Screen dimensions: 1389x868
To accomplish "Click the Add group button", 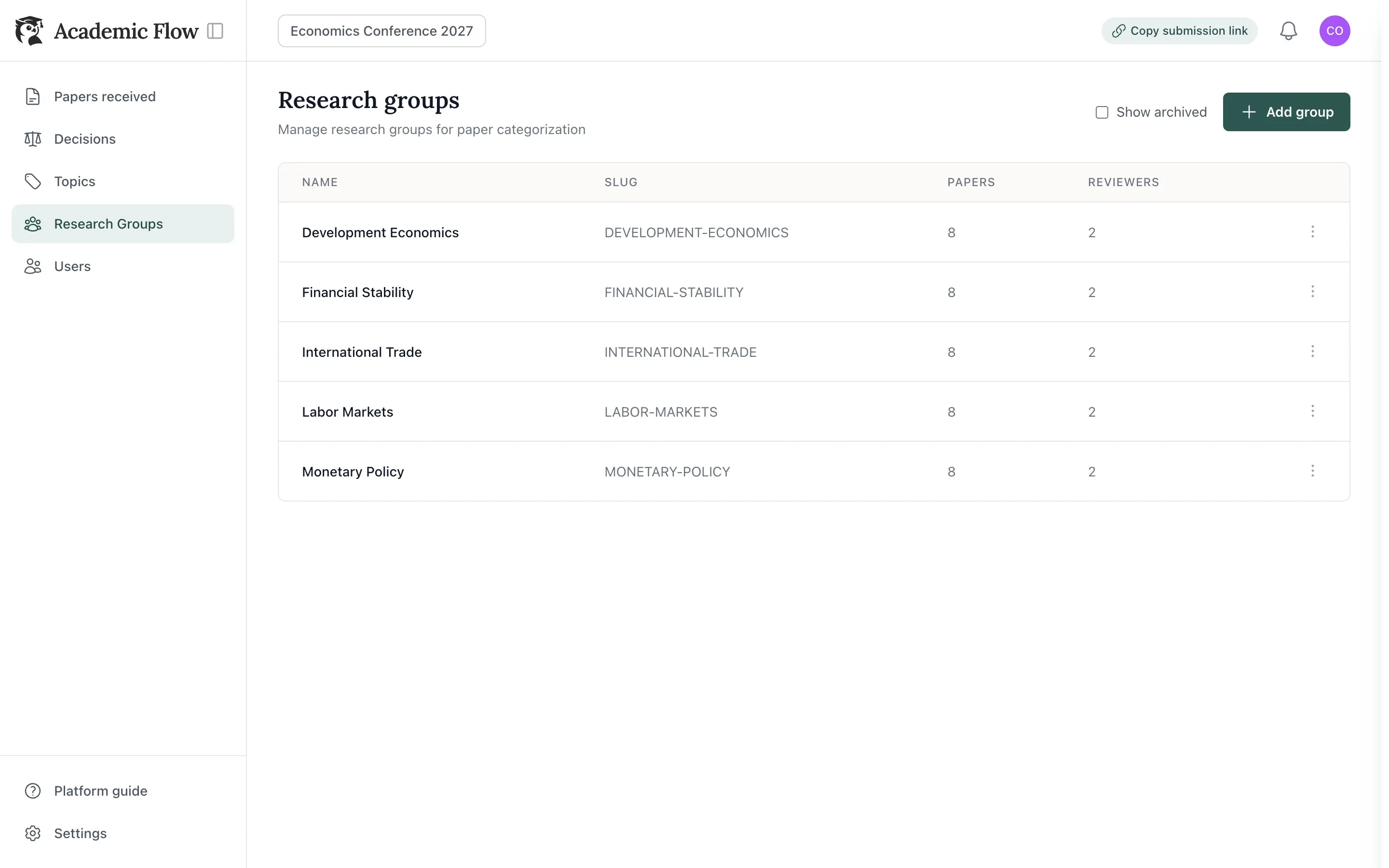I will (x=1286, y=112).
